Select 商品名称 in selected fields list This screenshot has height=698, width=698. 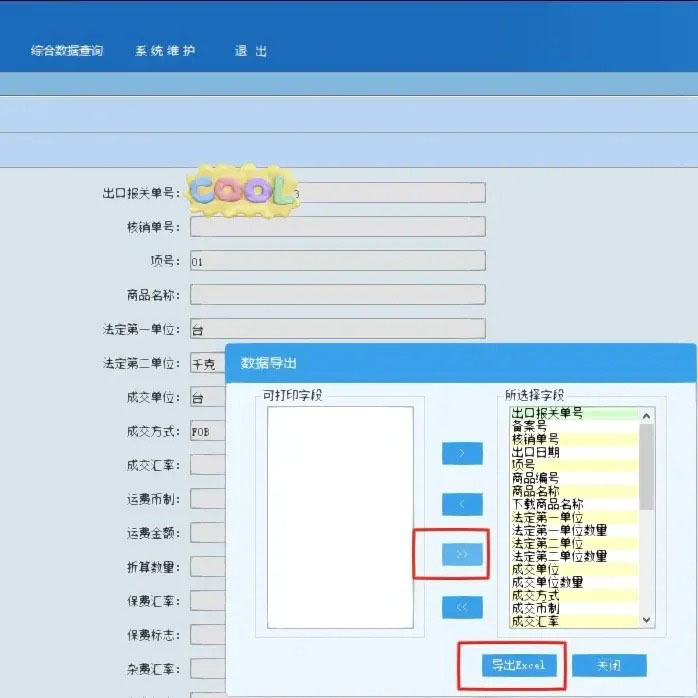click(574, 491)
